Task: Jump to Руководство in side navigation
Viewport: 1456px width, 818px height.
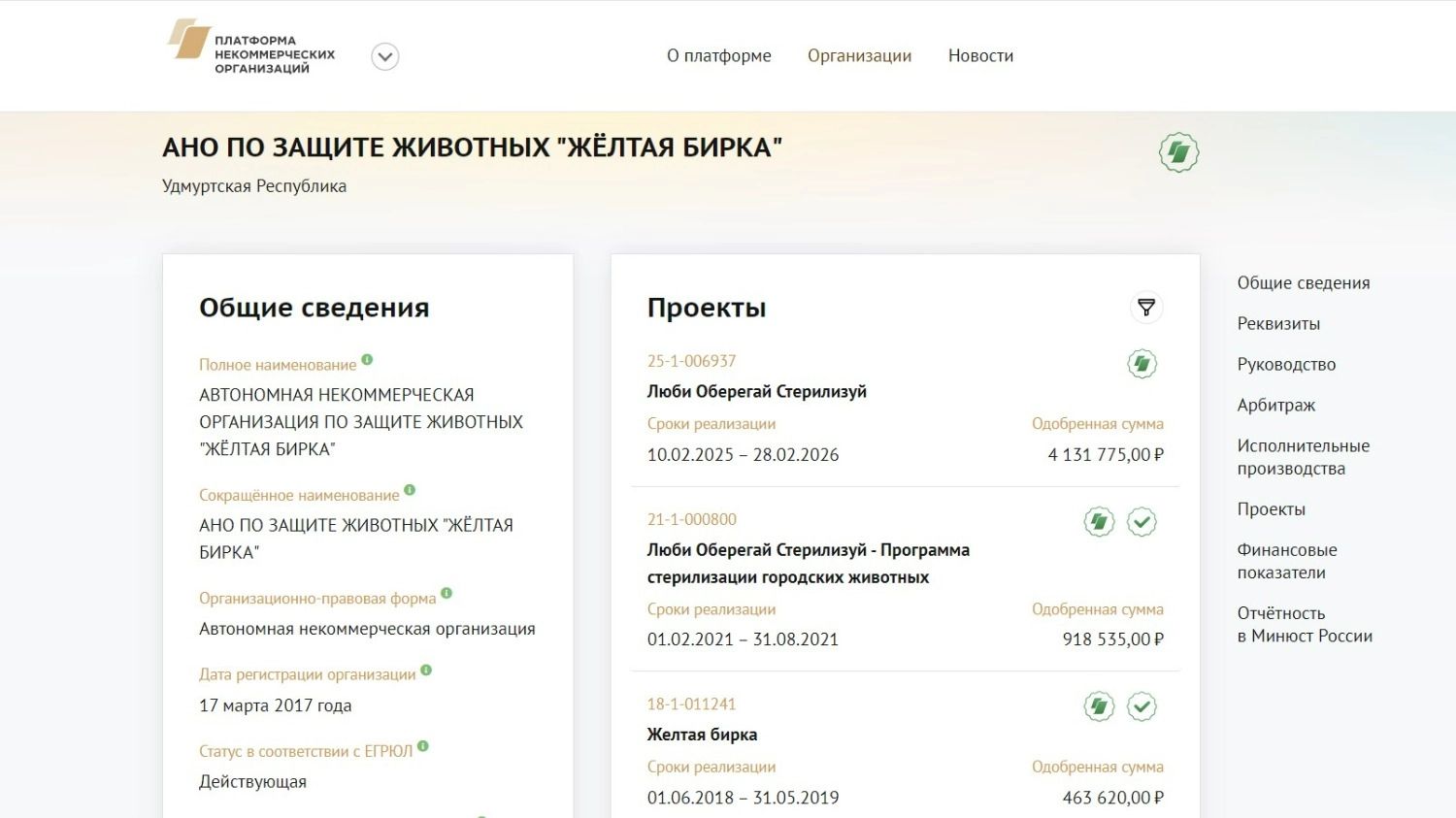Action: [x=1287, y=364]
